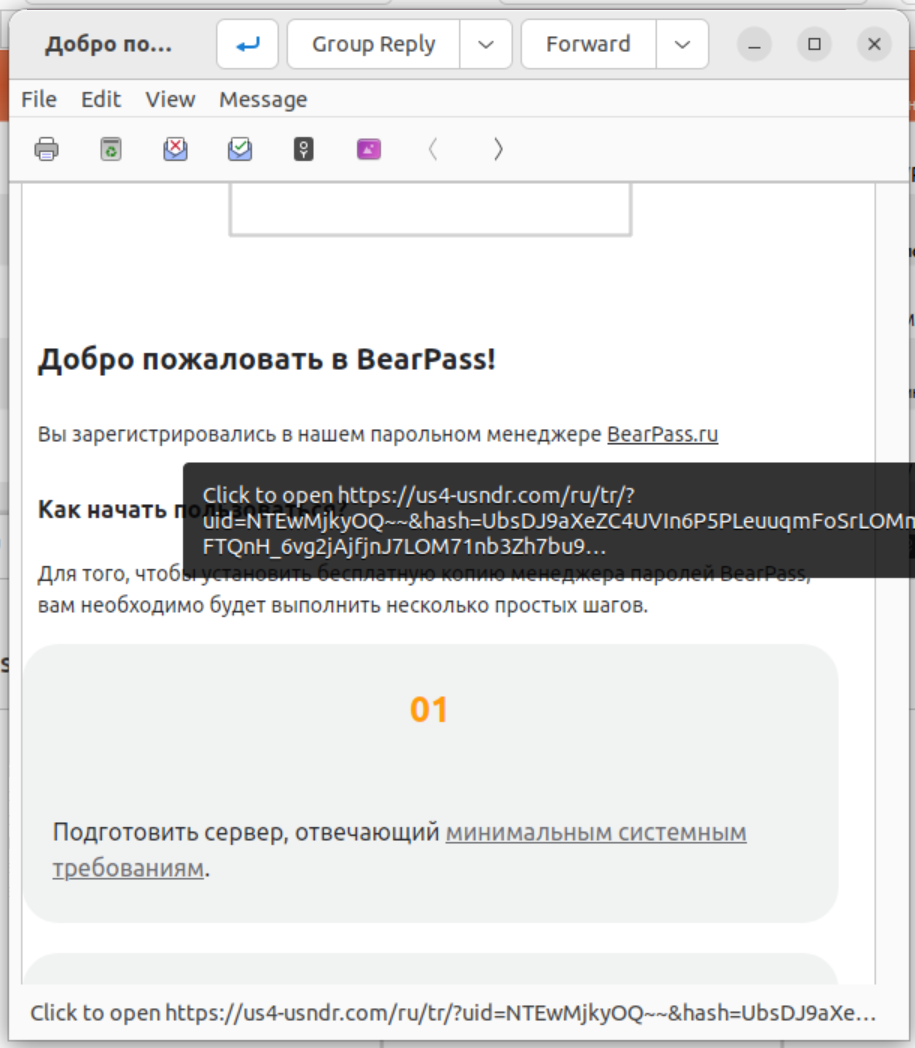Viewport: 915px width, 1048px height.
Task: Click the Добро пожаловать в BearPass! heading
Action: pyautogui.click(x=266, y=361)
